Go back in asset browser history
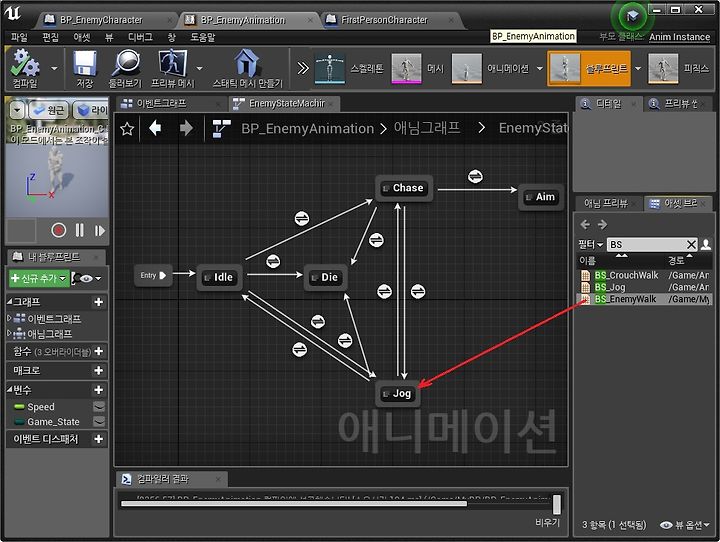Image resolution: width=720 pixels, height=542 pixels. (x=585, y=224)
